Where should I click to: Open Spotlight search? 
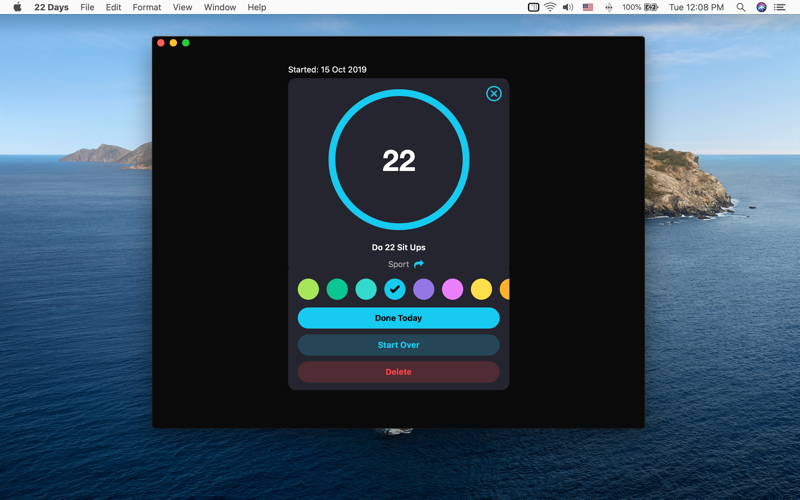click(741, 7)
